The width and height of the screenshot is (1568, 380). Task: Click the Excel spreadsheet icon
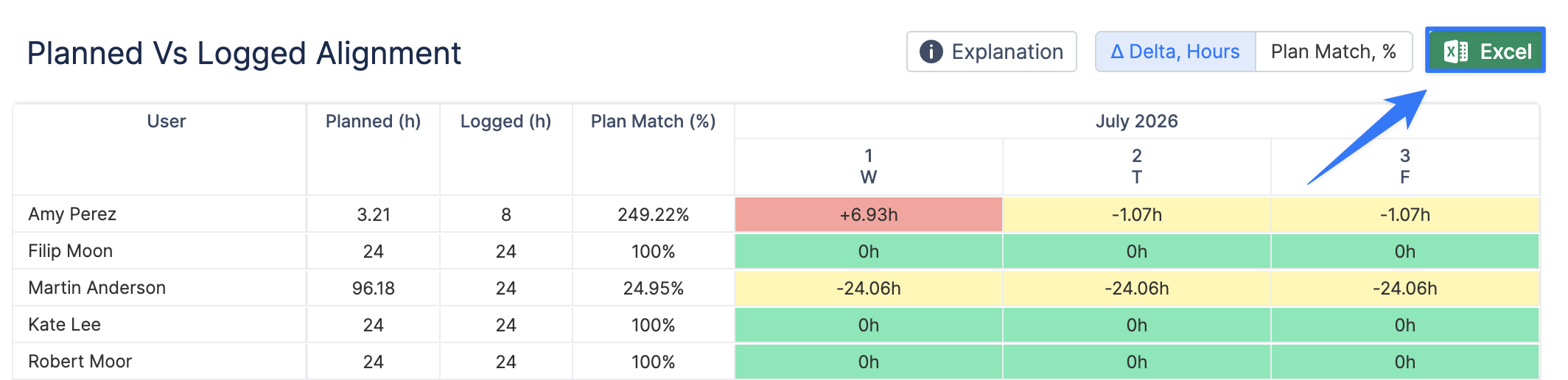[x=1456, y=52]
